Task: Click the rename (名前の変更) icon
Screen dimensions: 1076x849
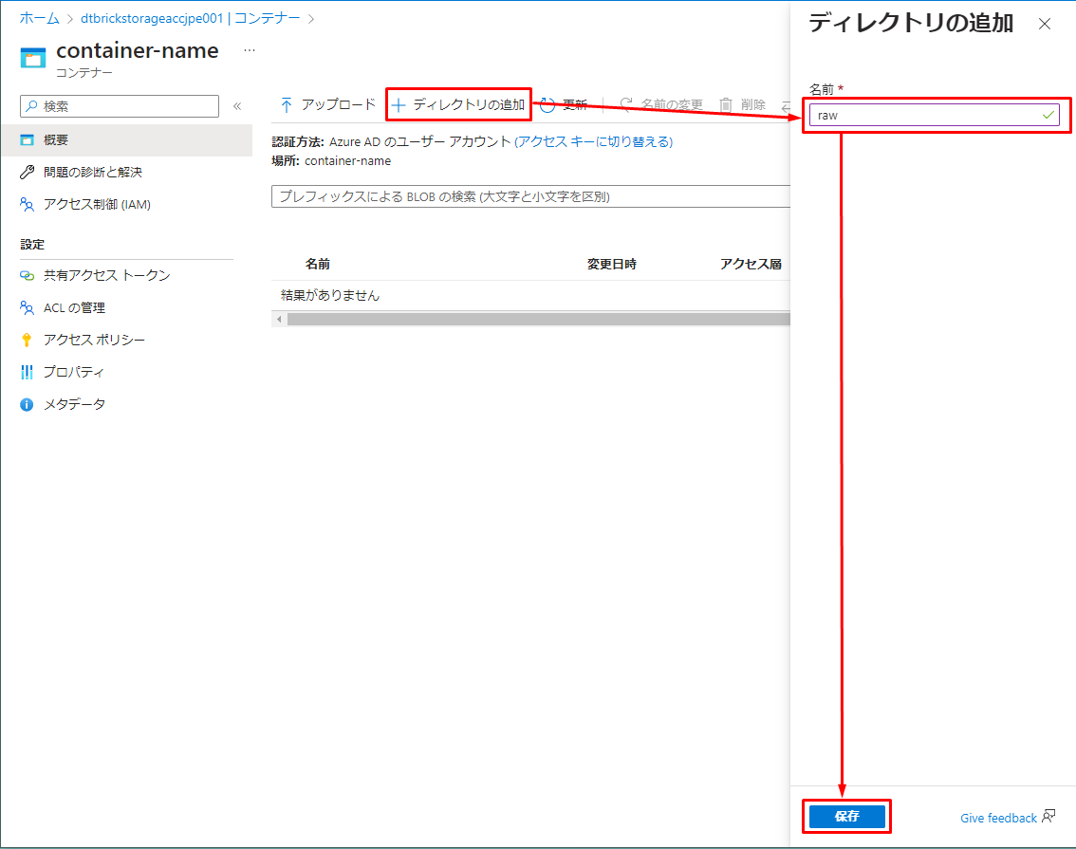Action: [626, 104]
